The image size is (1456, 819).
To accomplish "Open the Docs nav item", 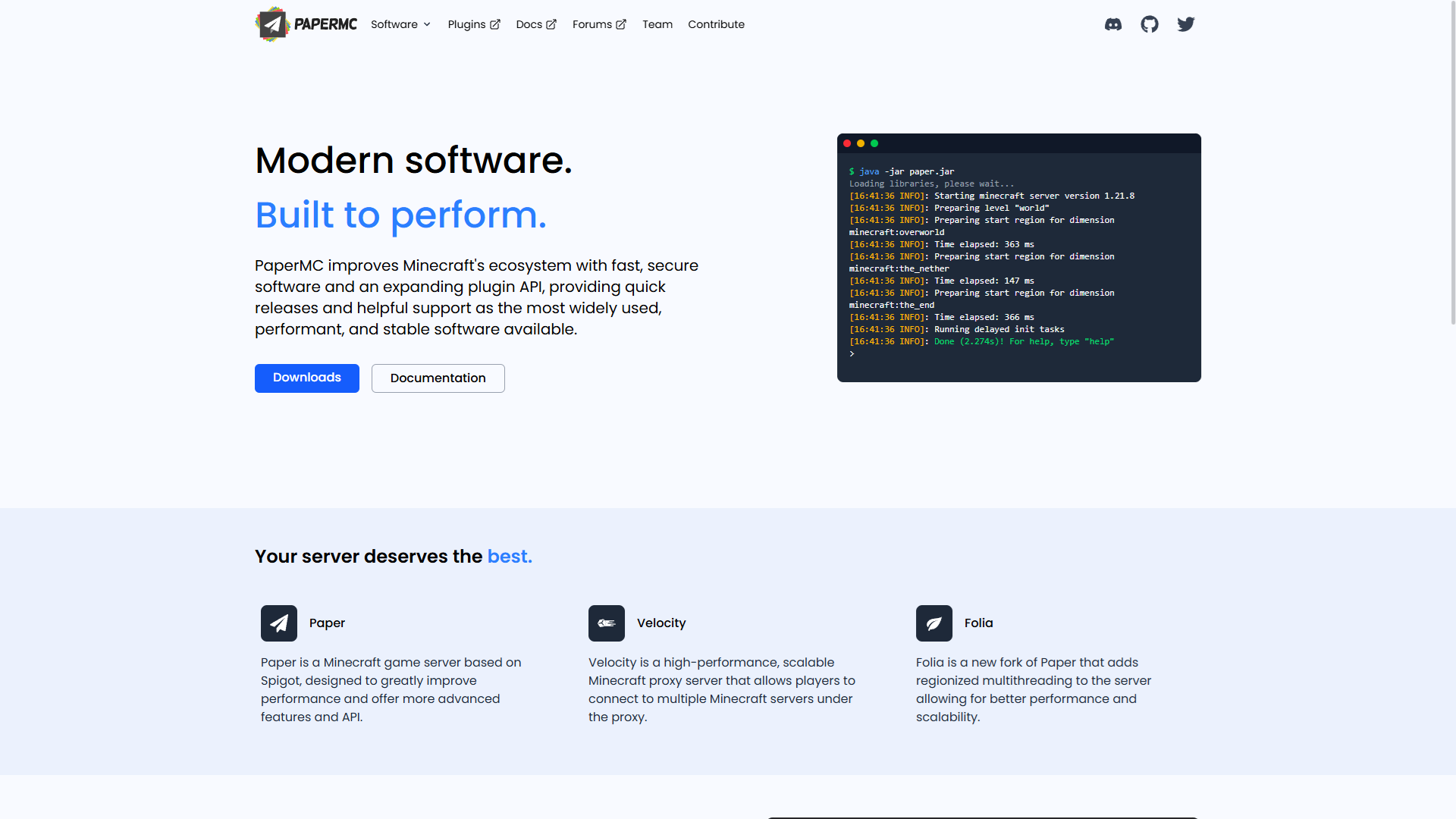I will point(536,24).
